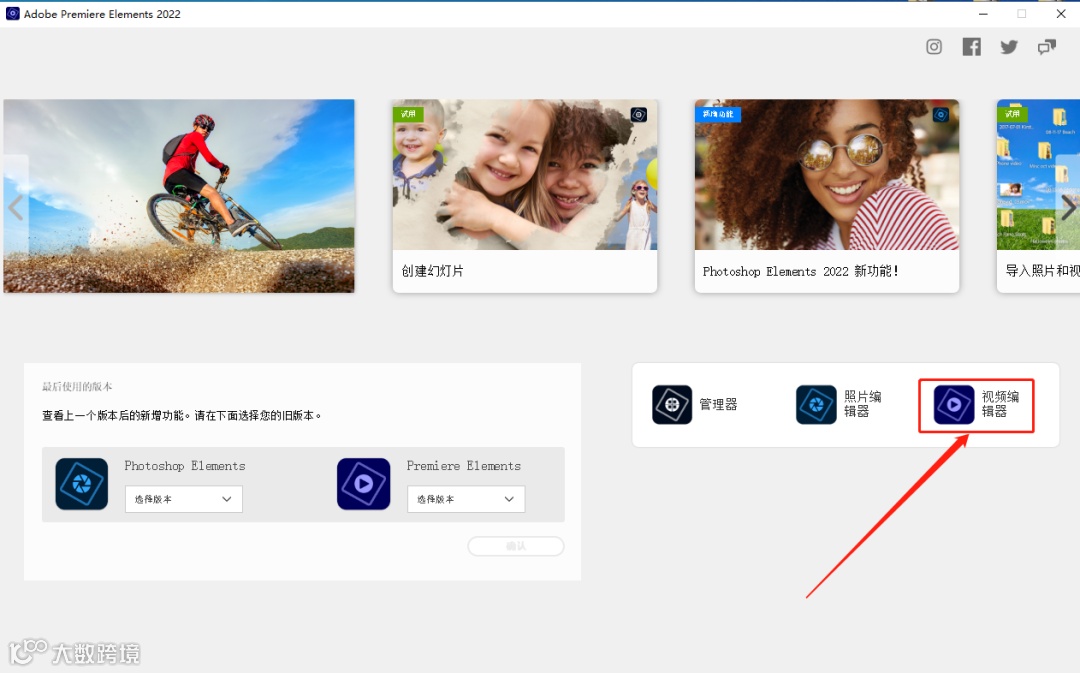Click the Photoshop Elements 2022 新功能! title
Viewport: 1080px width, 673px height.
tap(800, 271)
